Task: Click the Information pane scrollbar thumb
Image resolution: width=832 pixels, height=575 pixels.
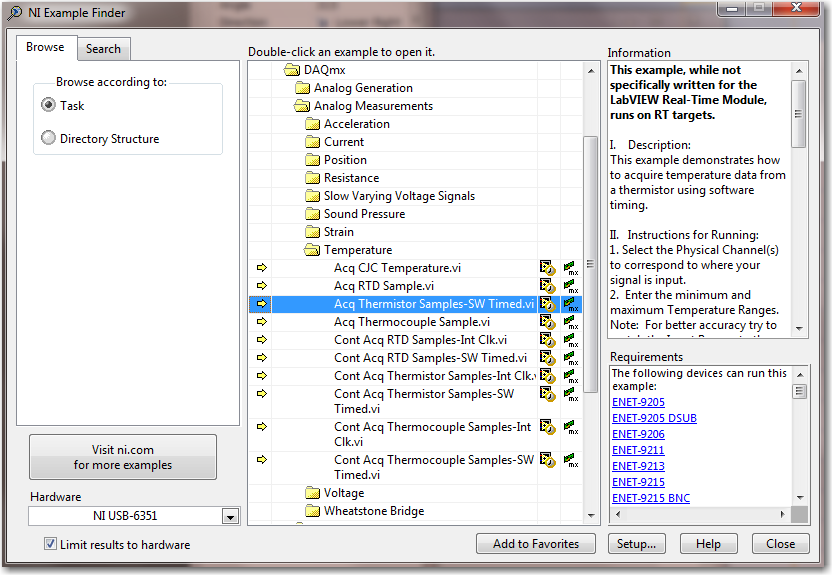Action: (x=799, y=114)
